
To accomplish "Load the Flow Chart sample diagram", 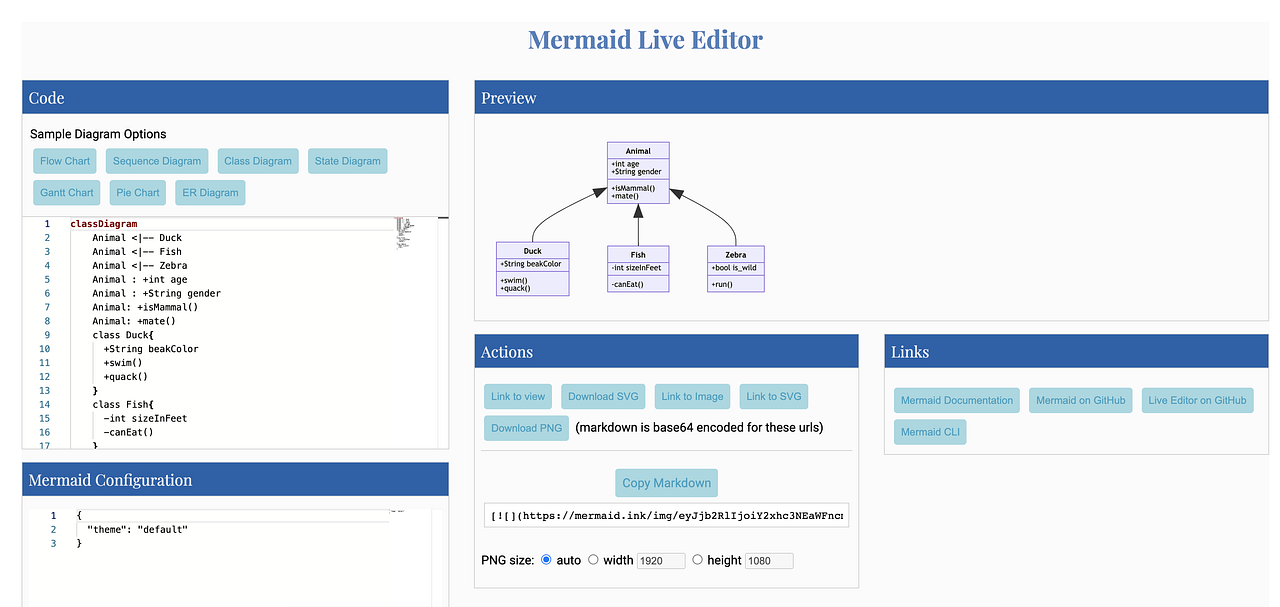I will 63,160.
